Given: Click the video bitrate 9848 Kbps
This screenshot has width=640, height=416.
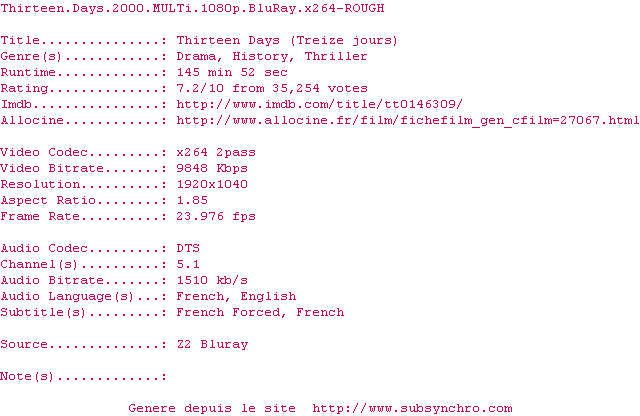Looking at the screenshot, I should (212, 168).
